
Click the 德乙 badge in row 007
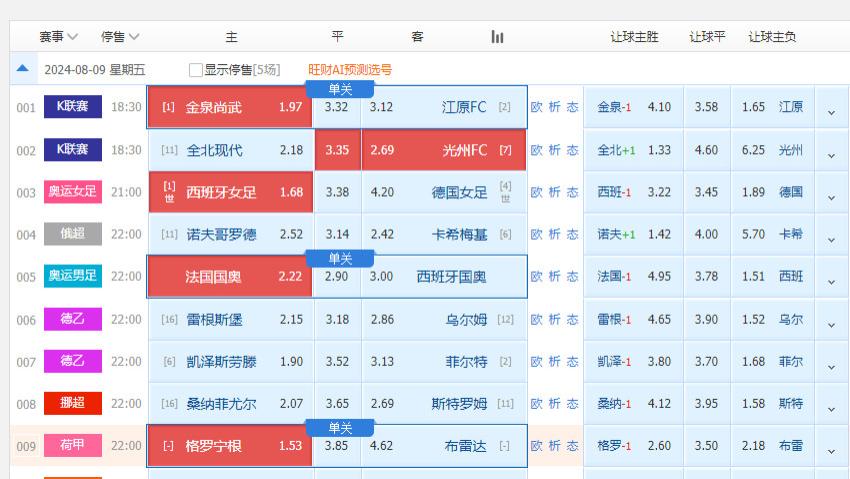[x=73, y=361]
